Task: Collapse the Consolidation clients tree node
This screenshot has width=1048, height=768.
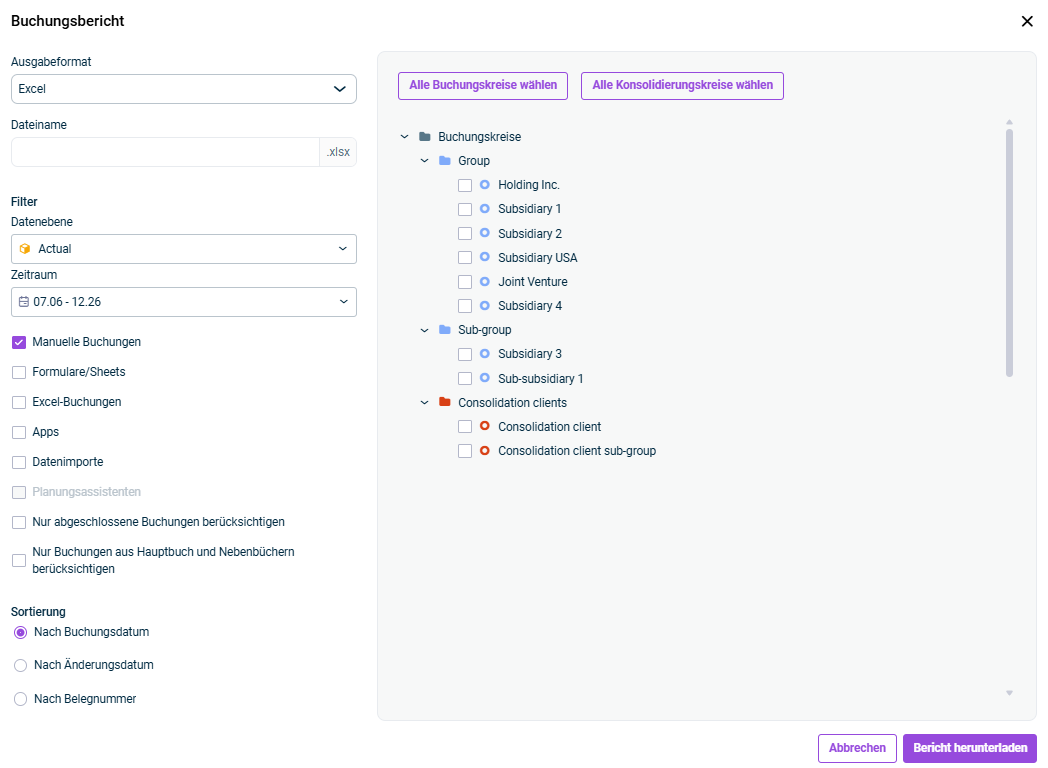Action: point(424,403)
